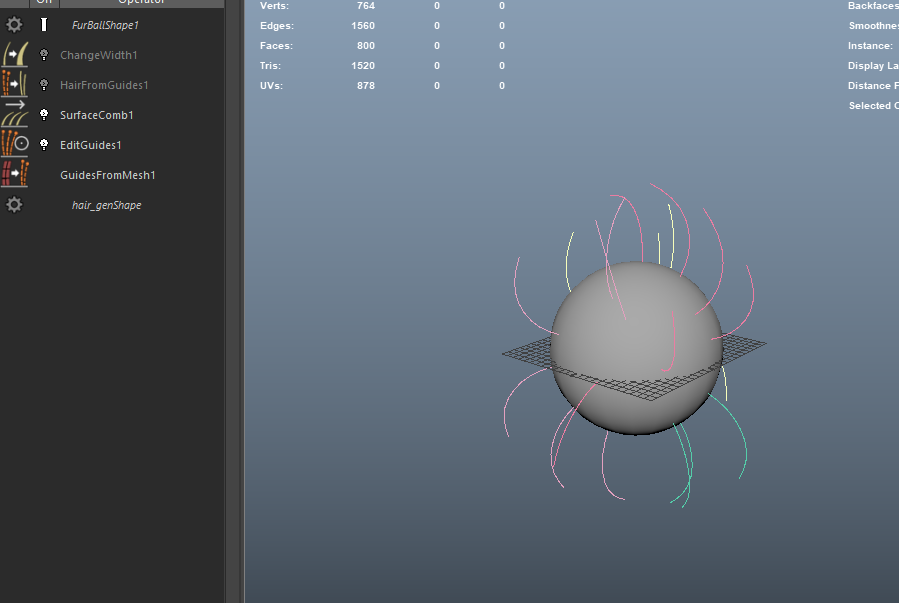This screenshot has width=899, height=603.
Task: Select the FurBallShape1 node name
Action: (x=105, y=25)
